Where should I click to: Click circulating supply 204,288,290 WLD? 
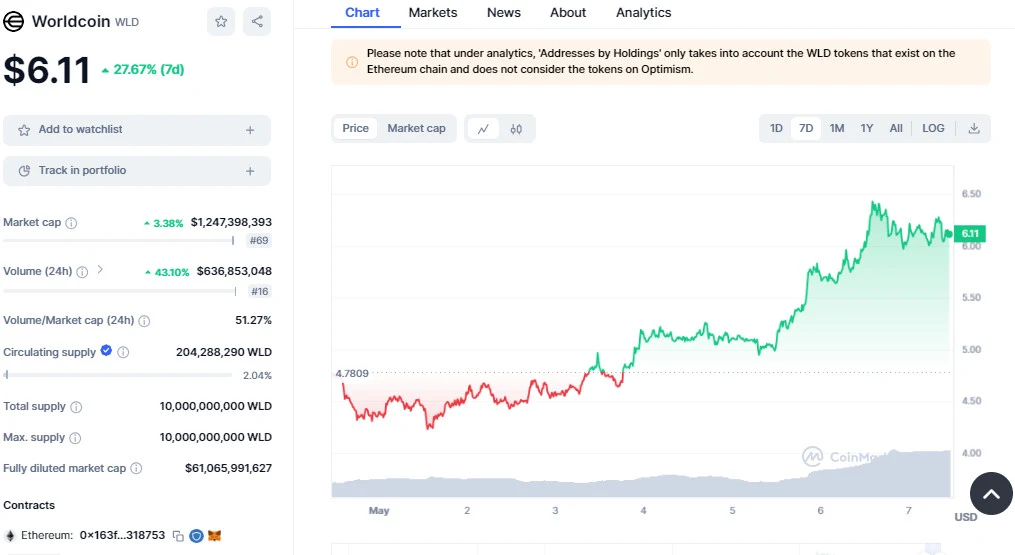(224, 352)
